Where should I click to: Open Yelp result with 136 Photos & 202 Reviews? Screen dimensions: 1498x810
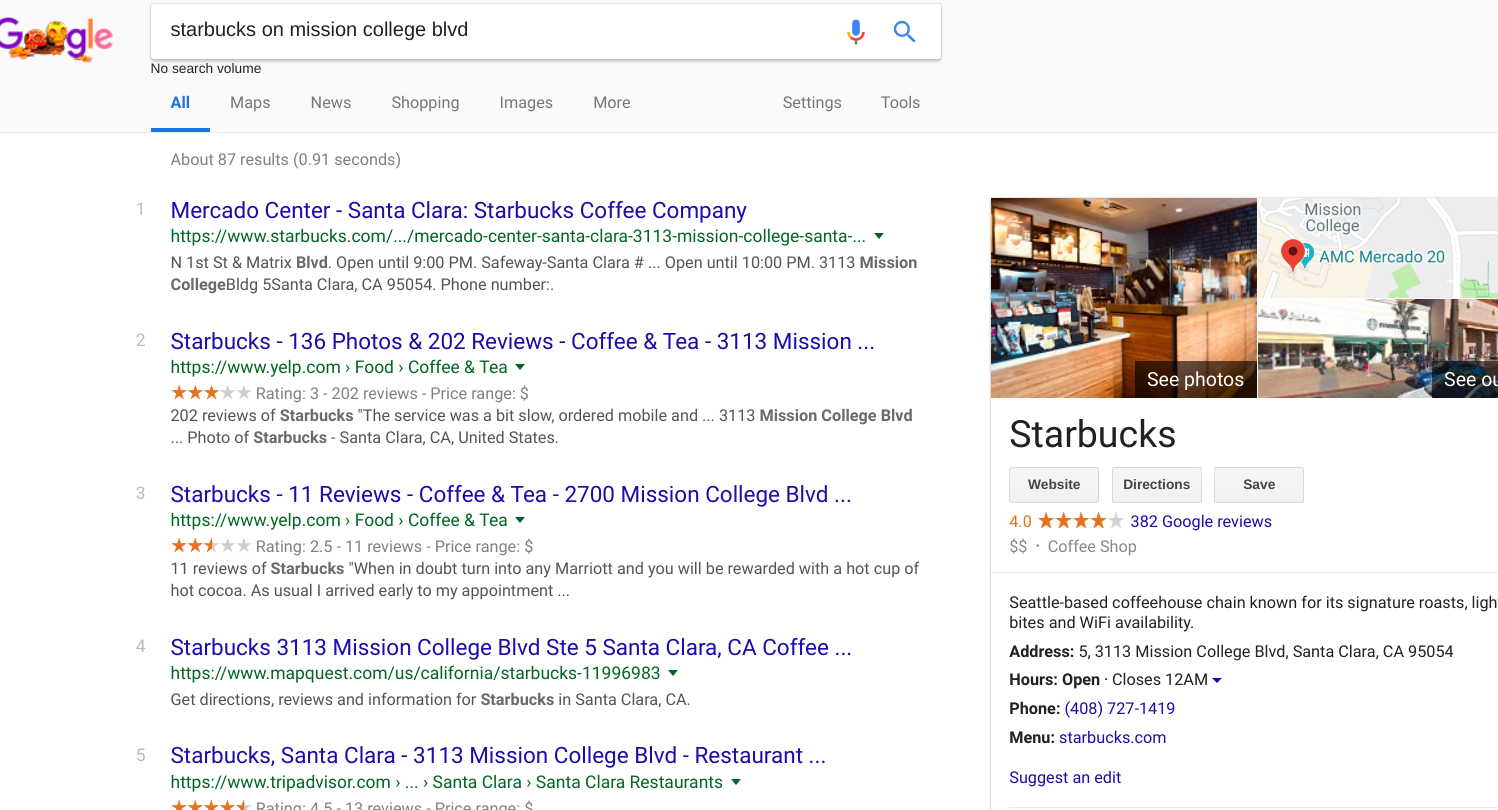[523, 342]
